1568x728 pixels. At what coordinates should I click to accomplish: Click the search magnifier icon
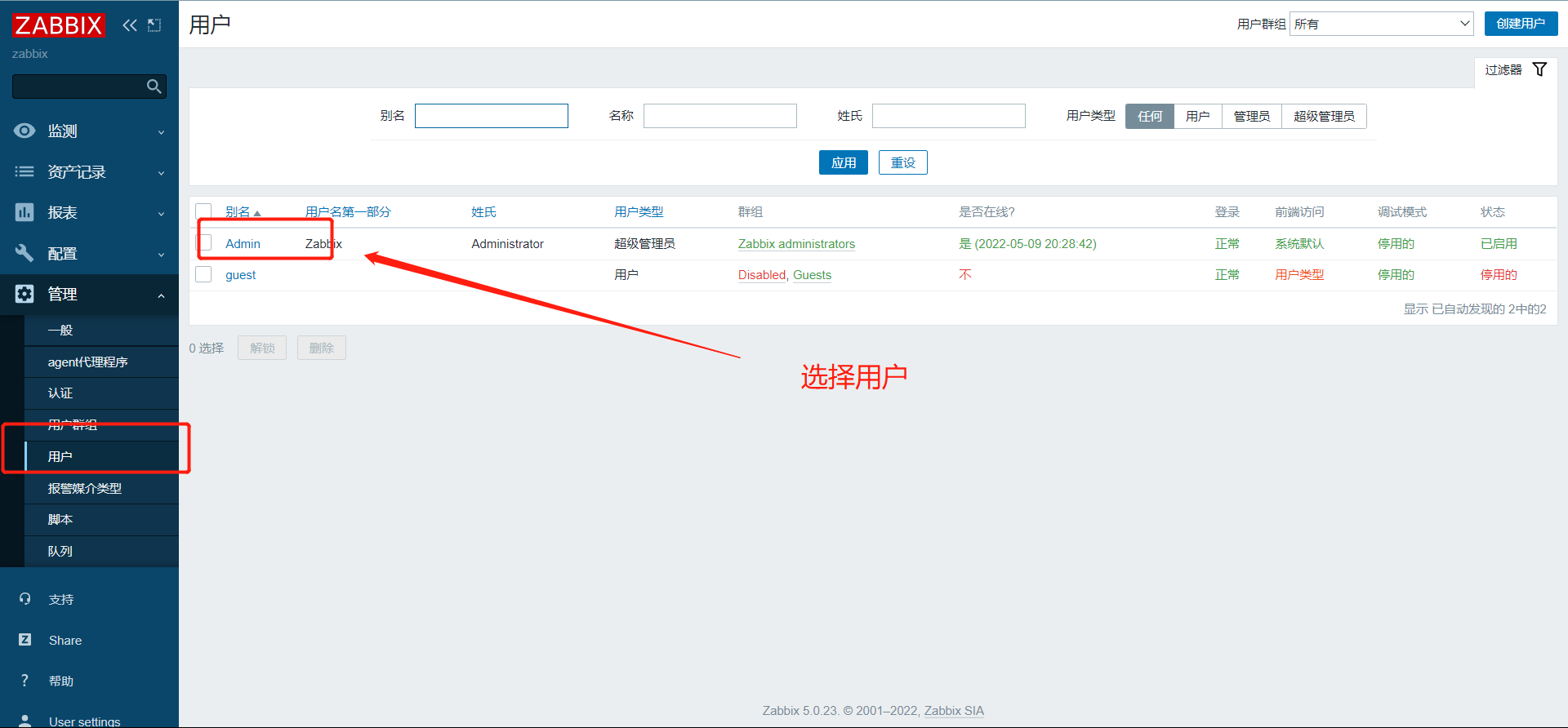point(154,87)
